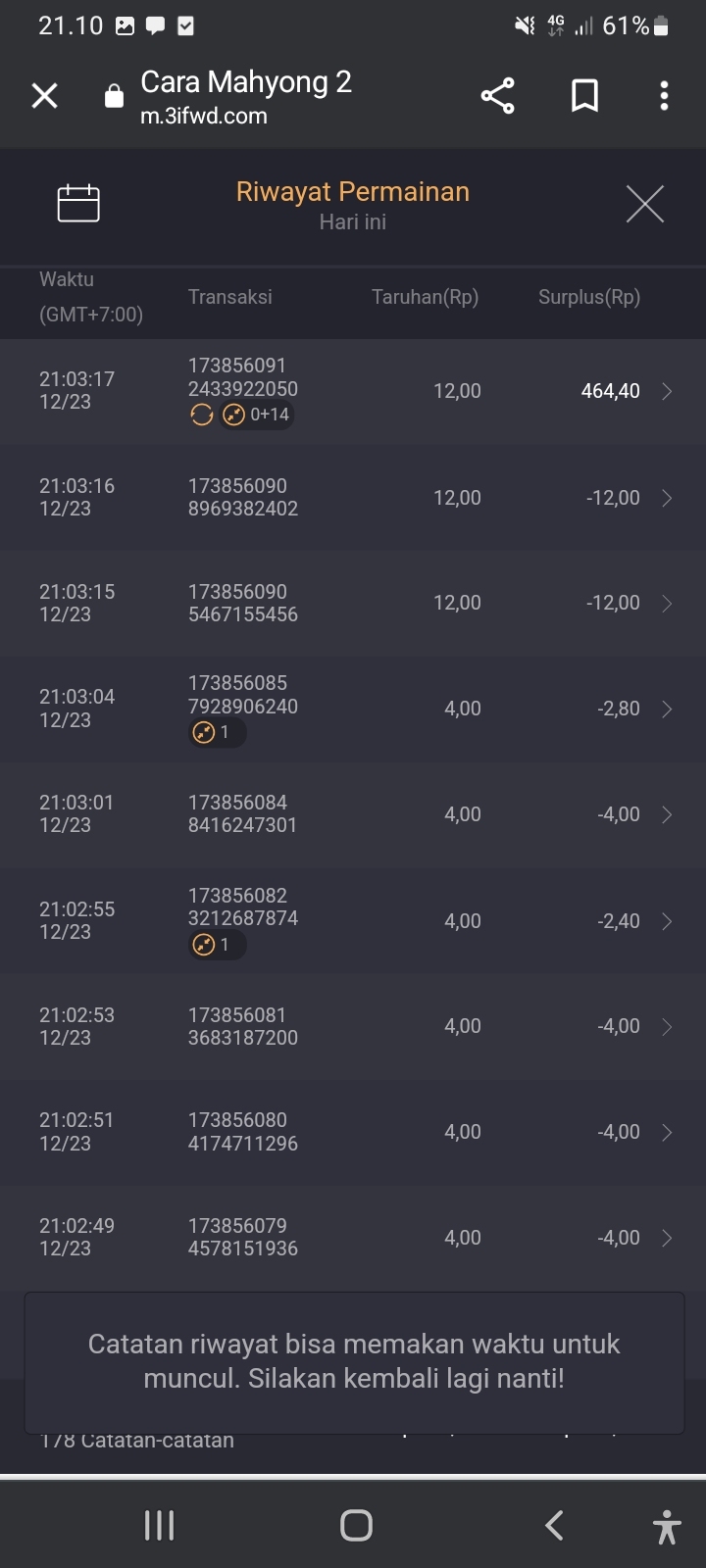Expand the 21:03:16 transaction details
The width and height of the screenshot is (706, 1568).
(667, 498)
